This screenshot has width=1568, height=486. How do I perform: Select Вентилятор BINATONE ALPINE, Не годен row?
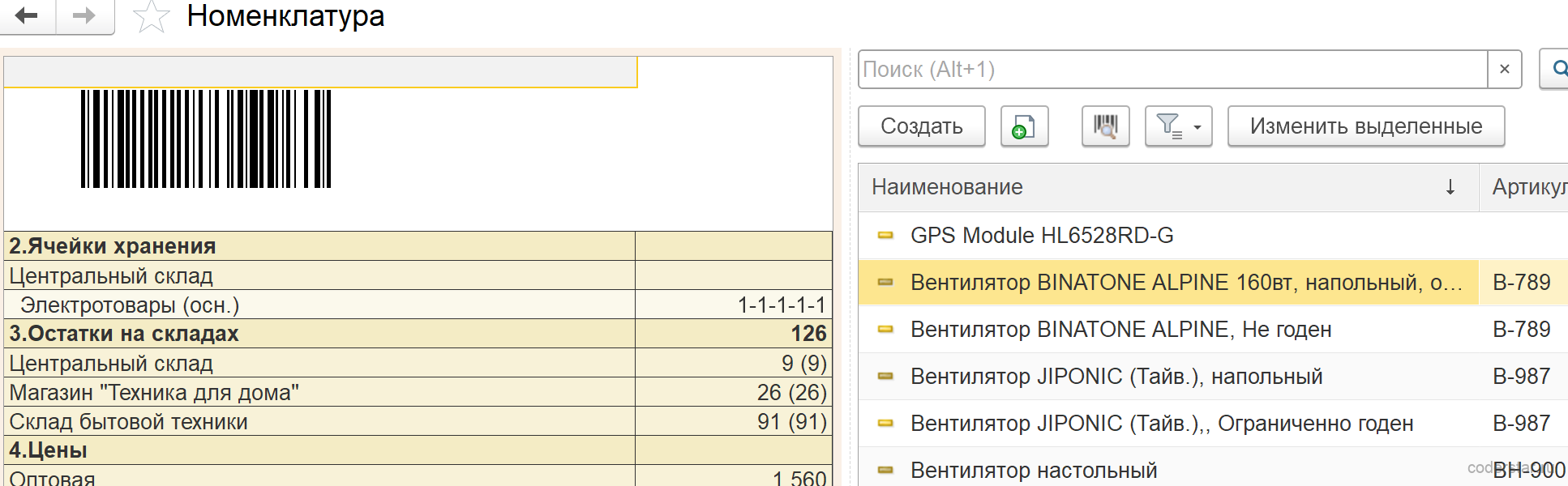click(x=1213, y=330)
